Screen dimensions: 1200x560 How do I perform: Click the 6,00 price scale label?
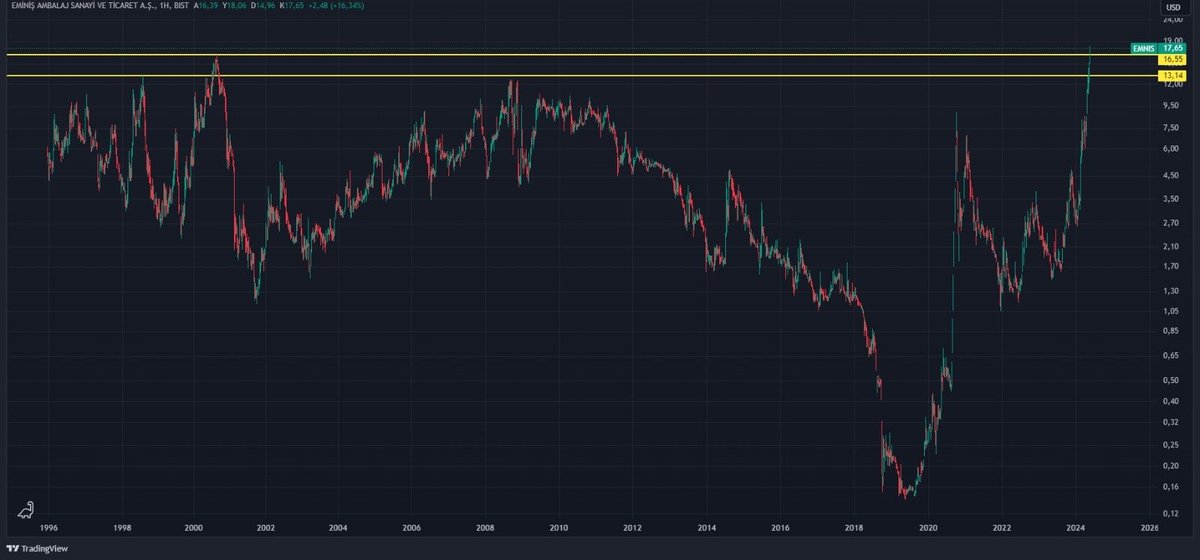click(x=1173, y=149)
